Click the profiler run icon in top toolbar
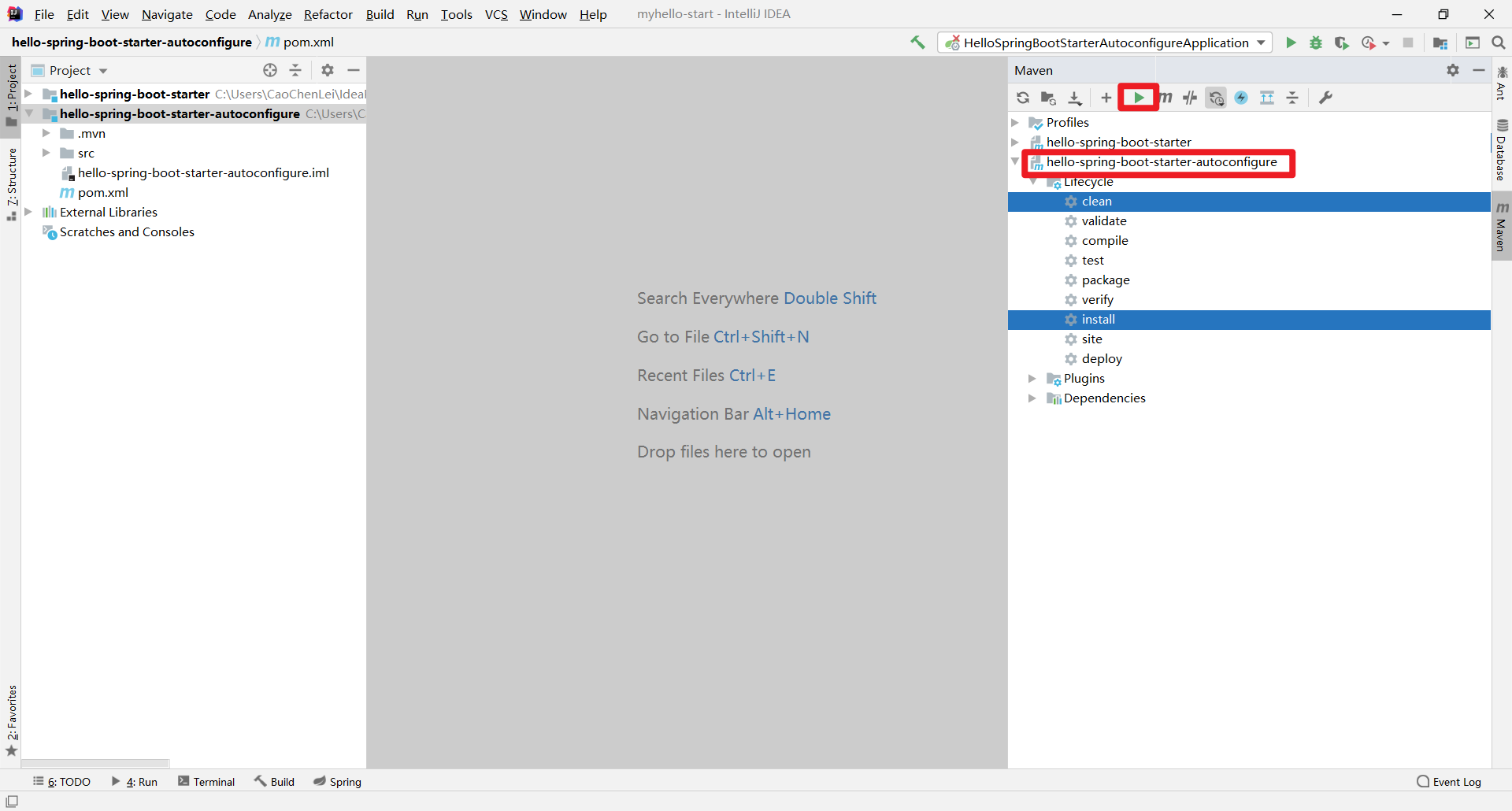Image resolution: width=1512 pixels, height=811 pixels. click(1369, 43)
